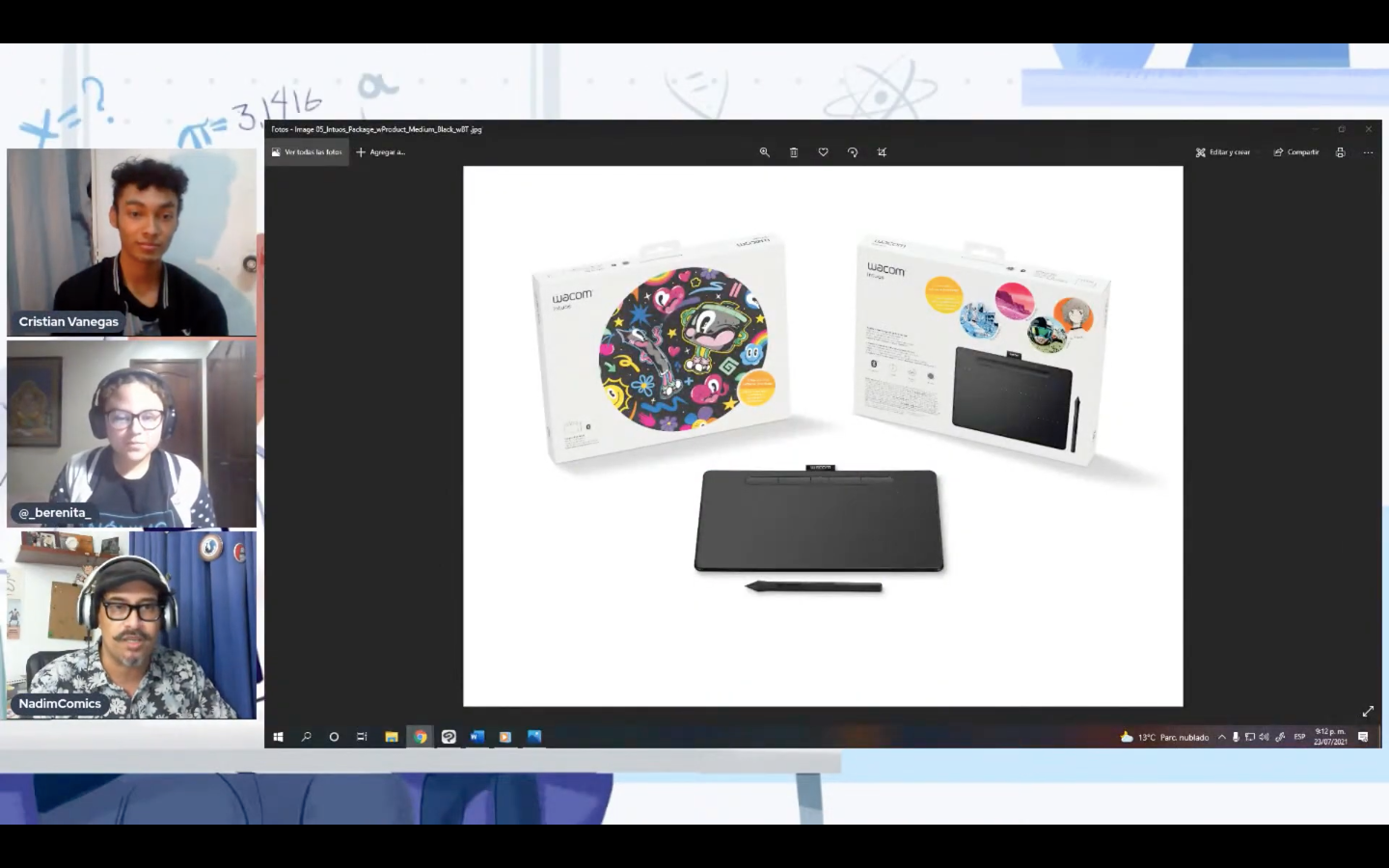The image size is (1389, 868).
Task: Open Cortana circle icon on taskbar
Action: click(334, 737)
